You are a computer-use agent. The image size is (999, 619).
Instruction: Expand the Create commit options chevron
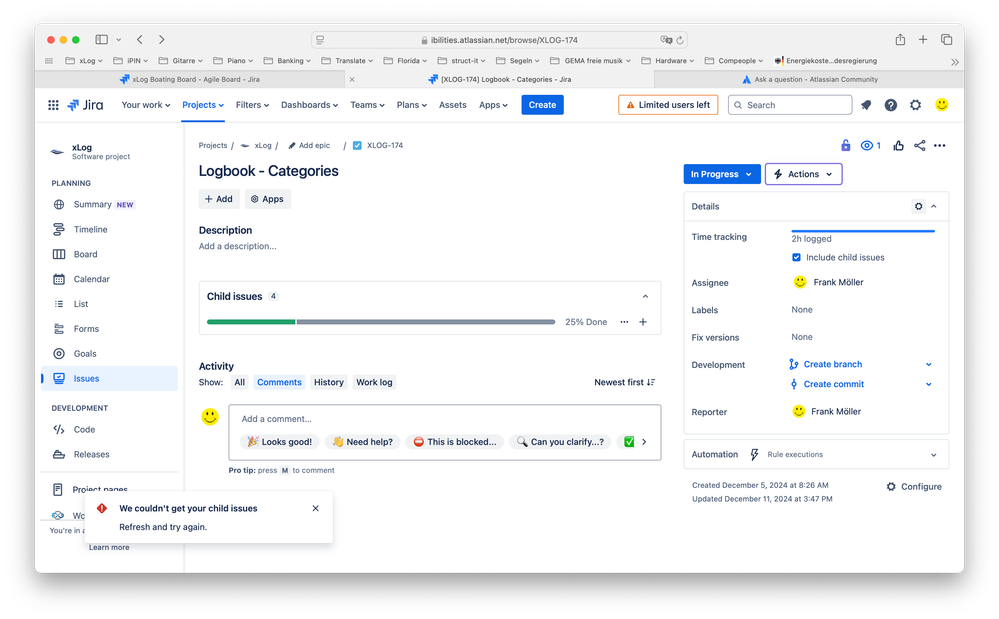click(x=929, y=384)
